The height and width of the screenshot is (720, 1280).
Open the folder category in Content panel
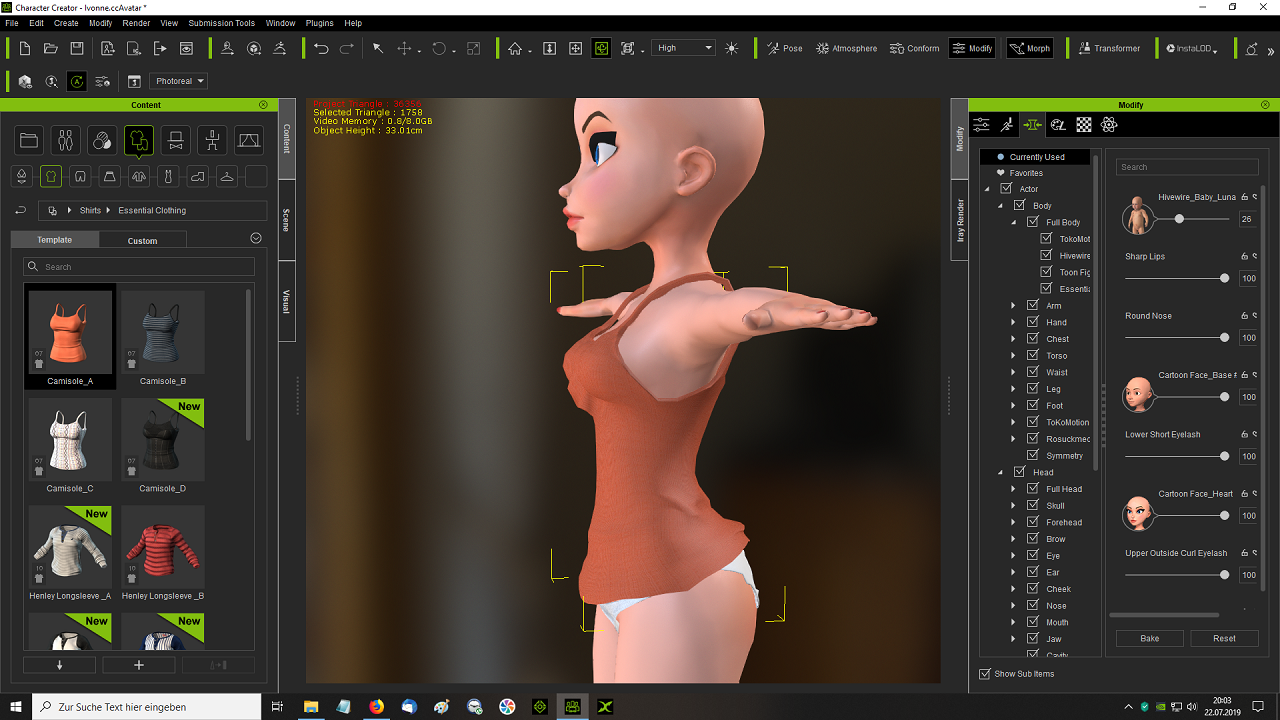(x=29, y=140)
